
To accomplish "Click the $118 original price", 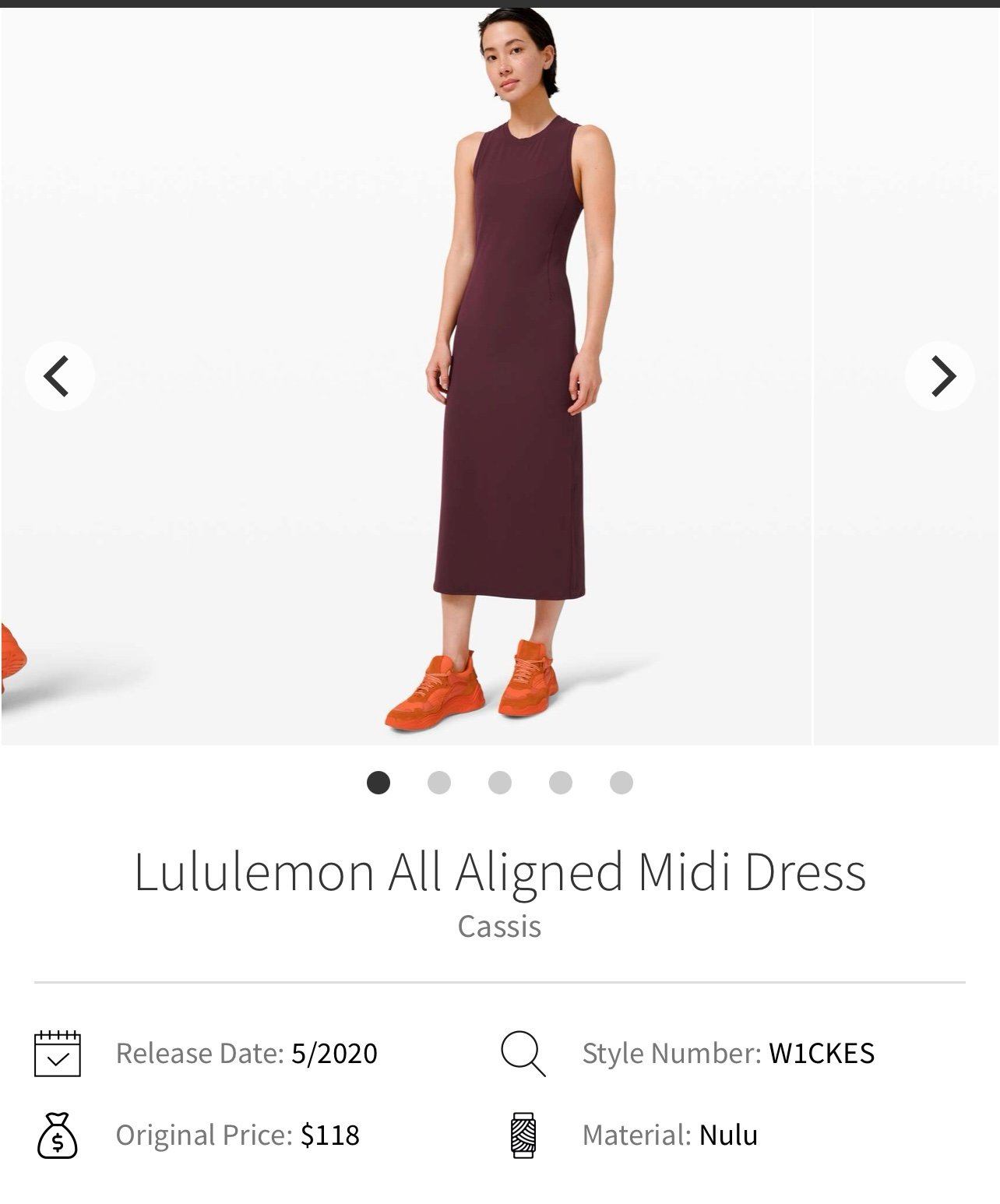I will (x=330, y=1135).
